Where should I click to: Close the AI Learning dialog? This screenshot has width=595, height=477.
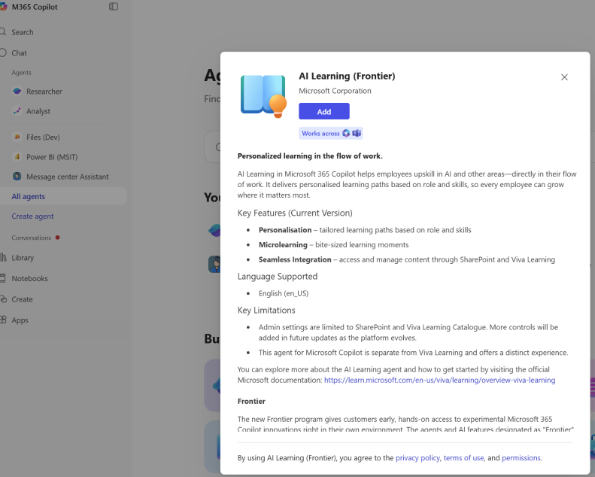564,77
